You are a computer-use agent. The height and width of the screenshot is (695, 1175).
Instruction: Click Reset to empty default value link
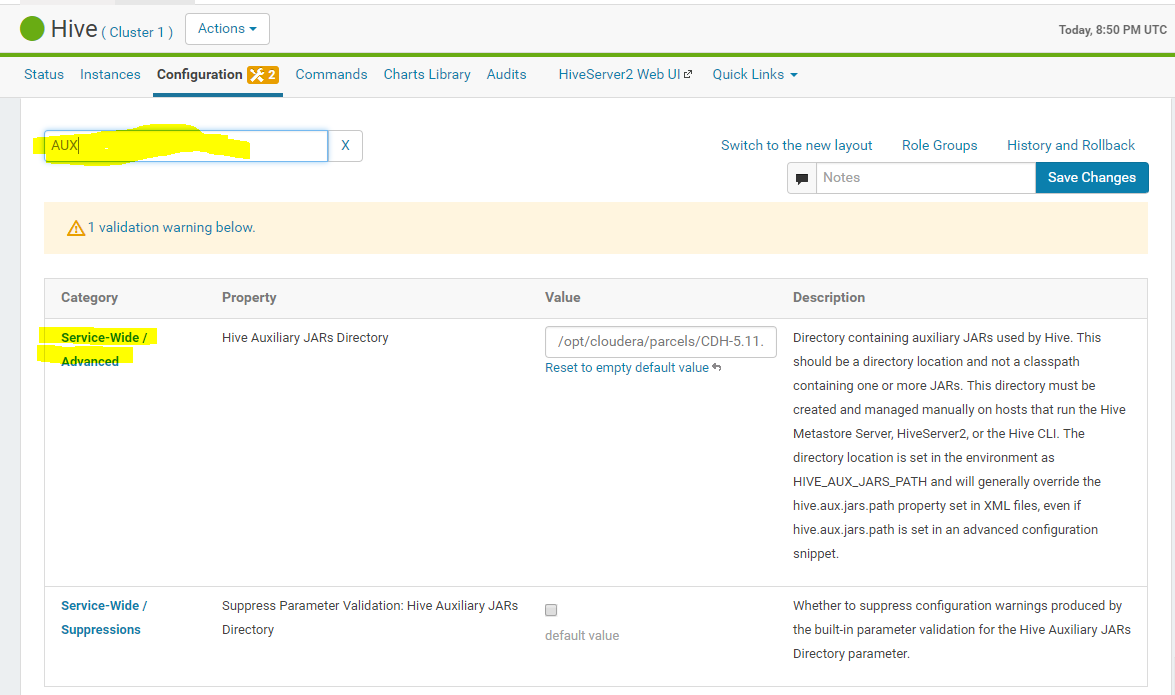click(626, 367)
